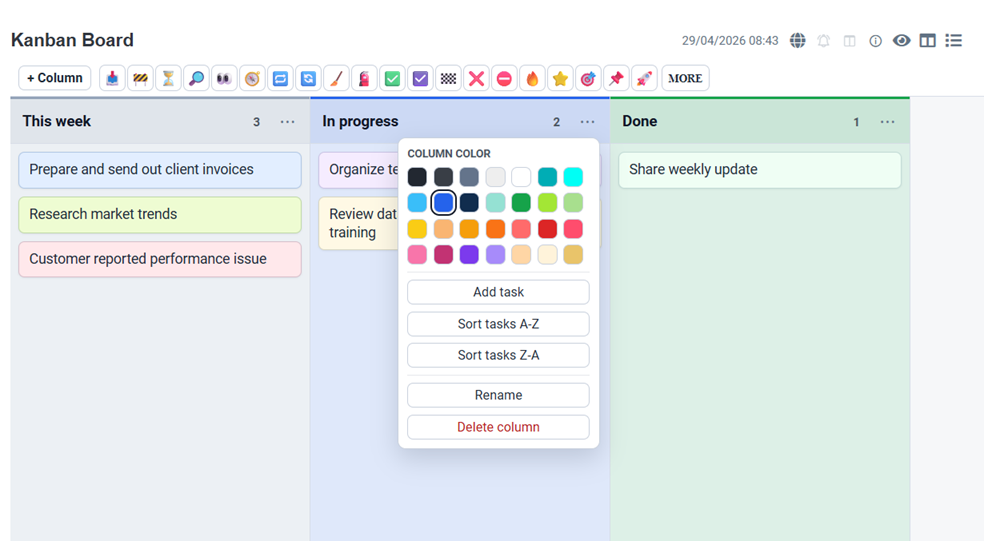Image resolution: width=984 pixels, height=541 pixels.
Task: Choose the hourglass emoji icon
Action: [168, 78]
